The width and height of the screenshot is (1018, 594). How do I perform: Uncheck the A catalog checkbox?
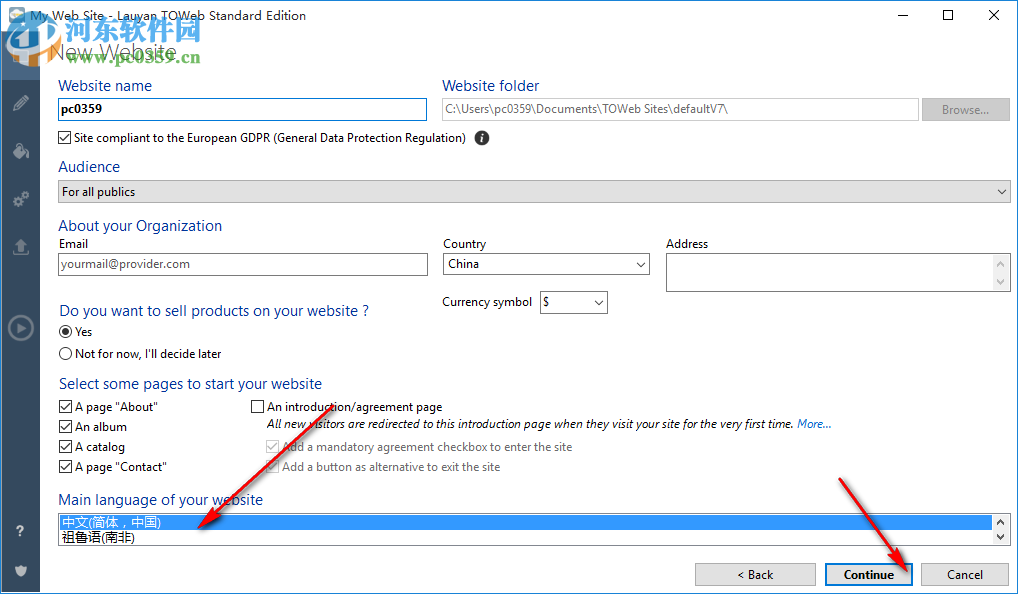click(66, 447)
